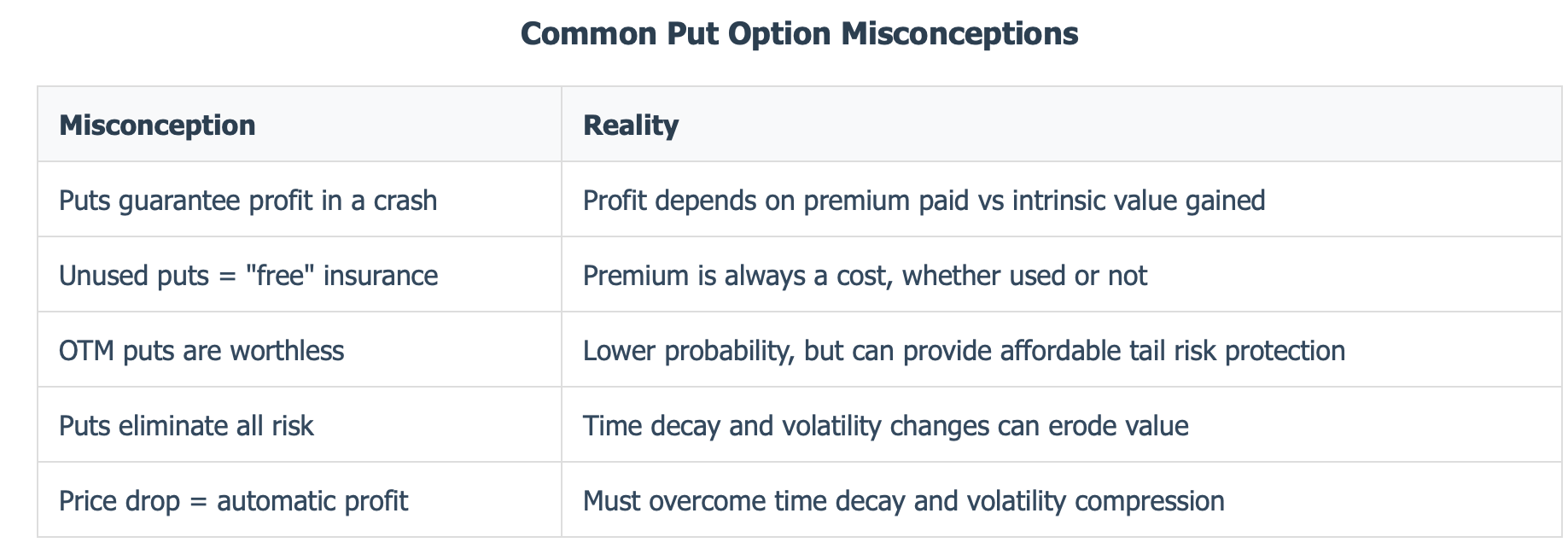
Task: Click 'Lower probability, but can provide' cell
Action: click(x=1061, y=350)
